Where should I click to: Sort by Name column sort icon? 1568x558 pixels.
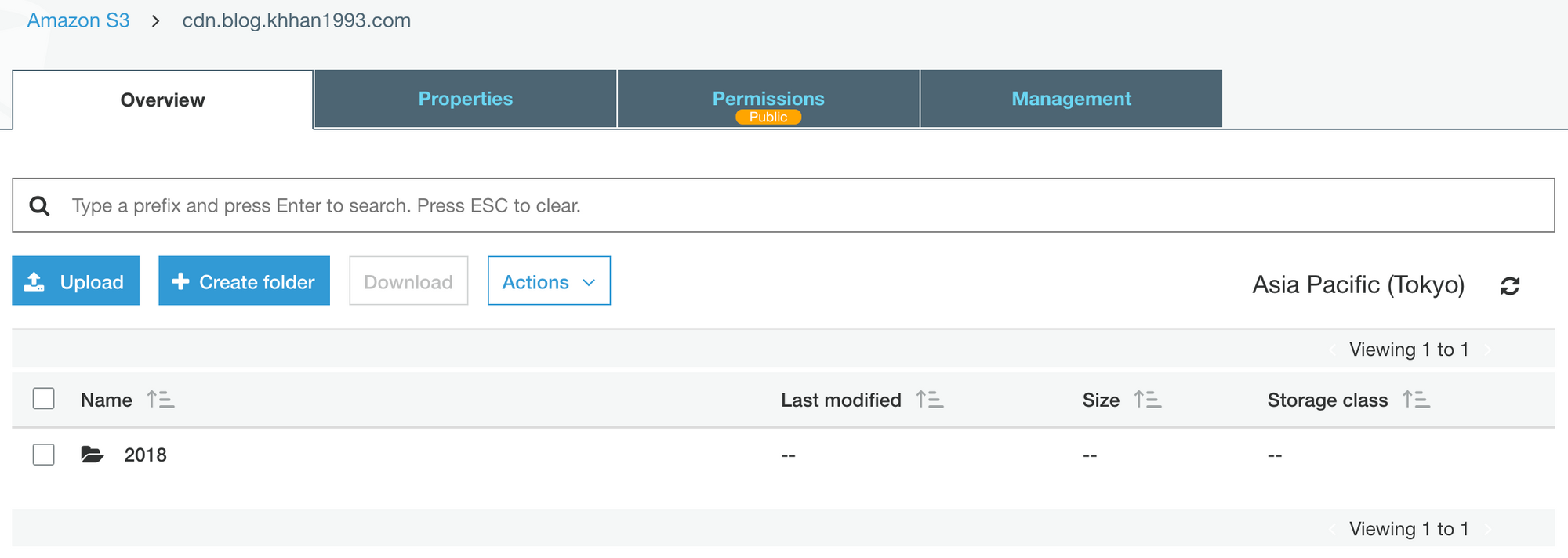click(x=161, y=400)
